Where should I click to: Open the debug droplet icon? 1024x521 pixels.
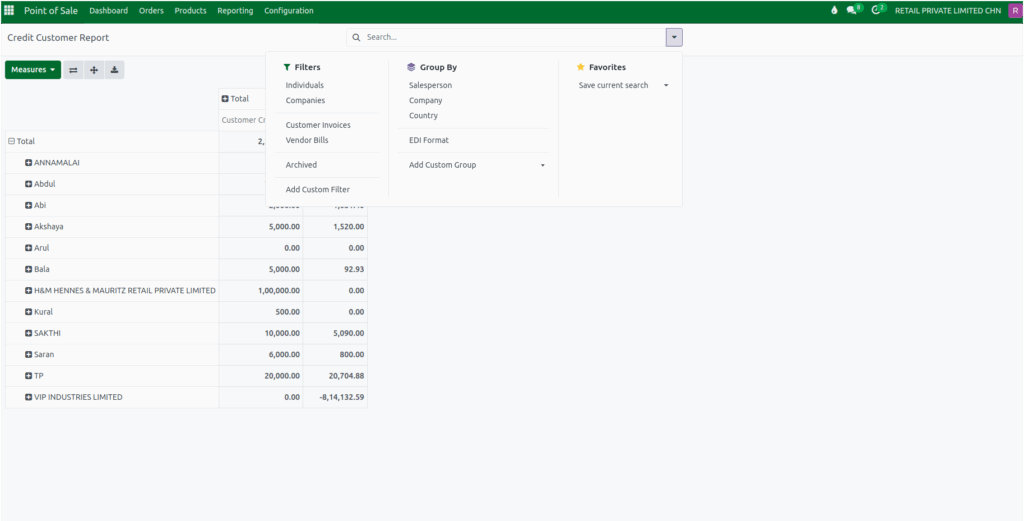[834, 10]
